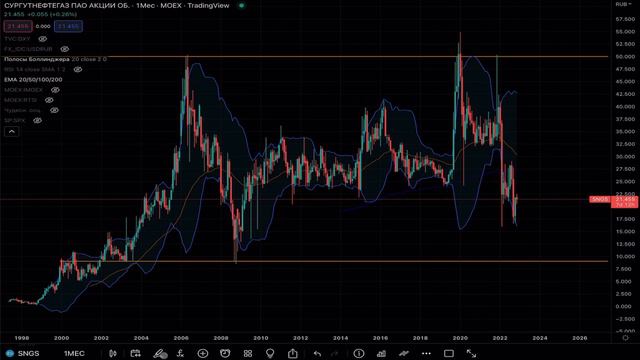Create an alert with the alarm clock icon
The height and width of the screenshot is (360, 640).
tap(225, 353)
